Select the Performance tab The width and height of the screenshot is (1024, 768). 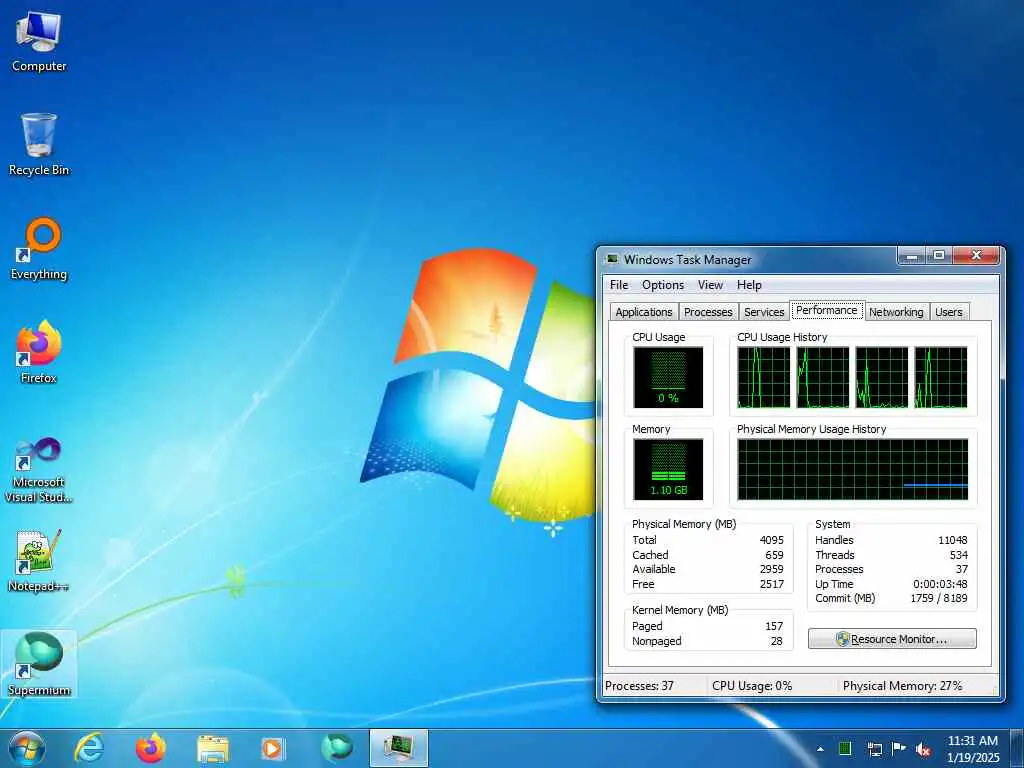click(x=827, y=310)
